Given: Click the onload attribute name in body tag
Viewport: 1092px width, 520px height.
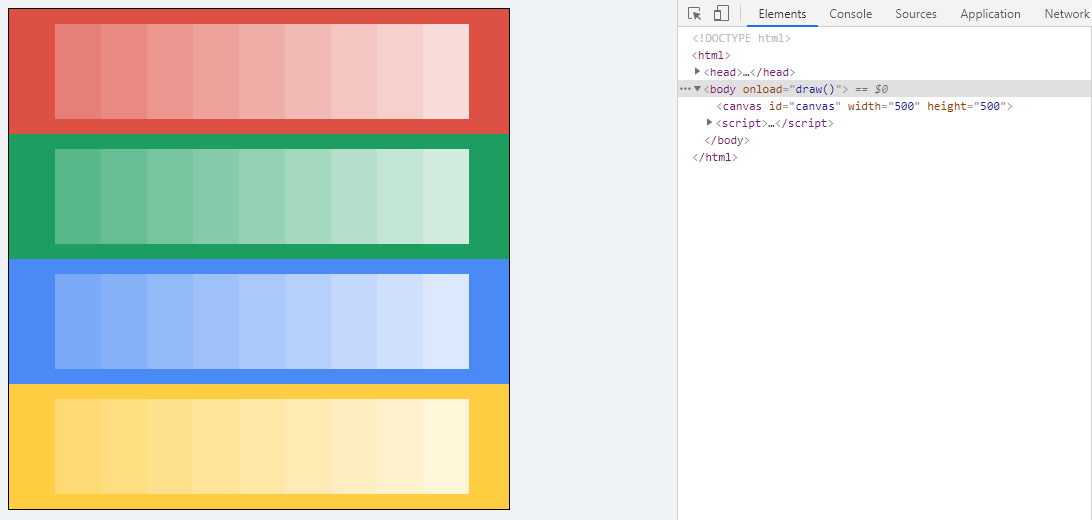Looking at the screenshot, I should click(x=760, y=89).
